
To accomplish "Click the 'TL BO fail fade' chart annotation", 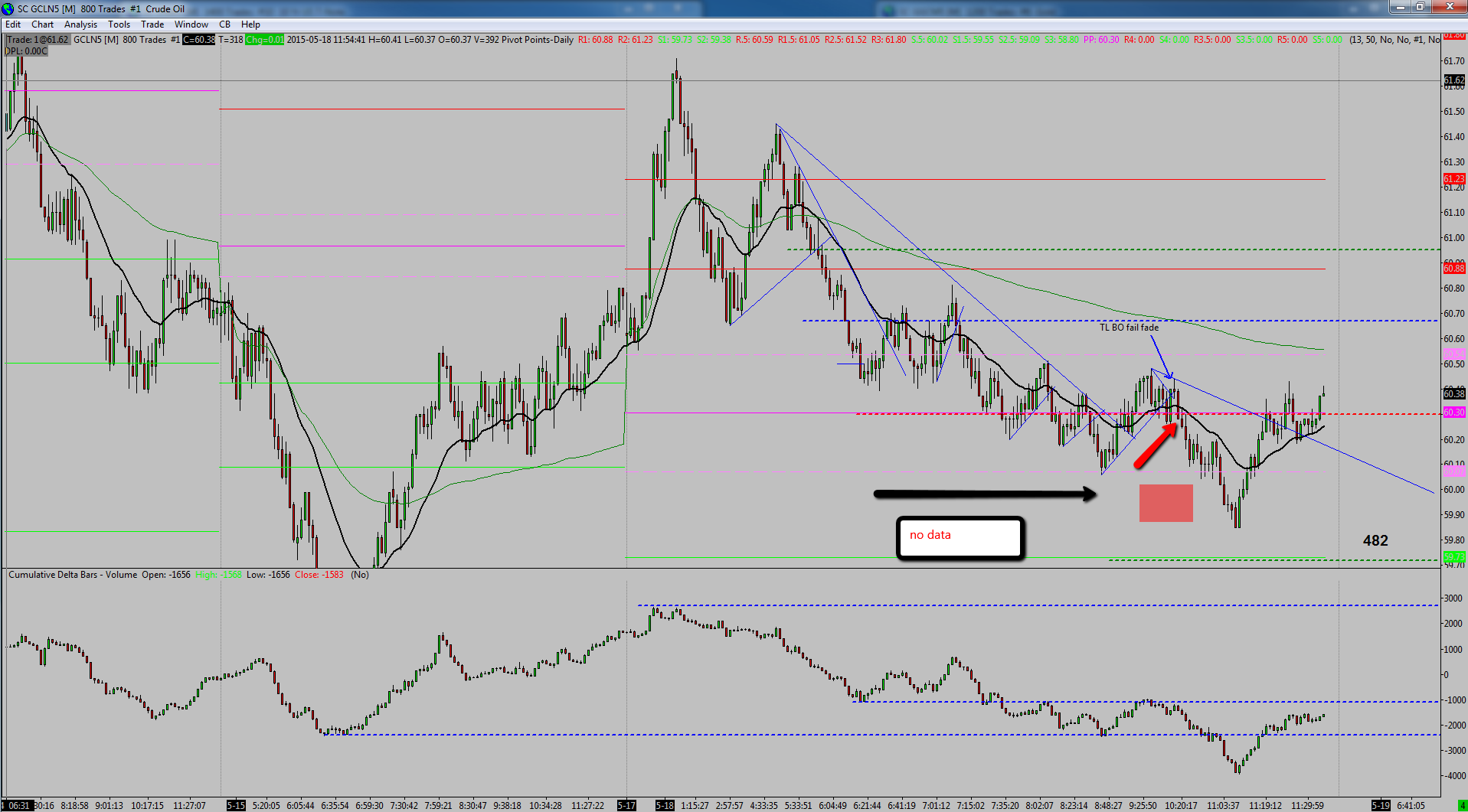I will click(1129, 328).
